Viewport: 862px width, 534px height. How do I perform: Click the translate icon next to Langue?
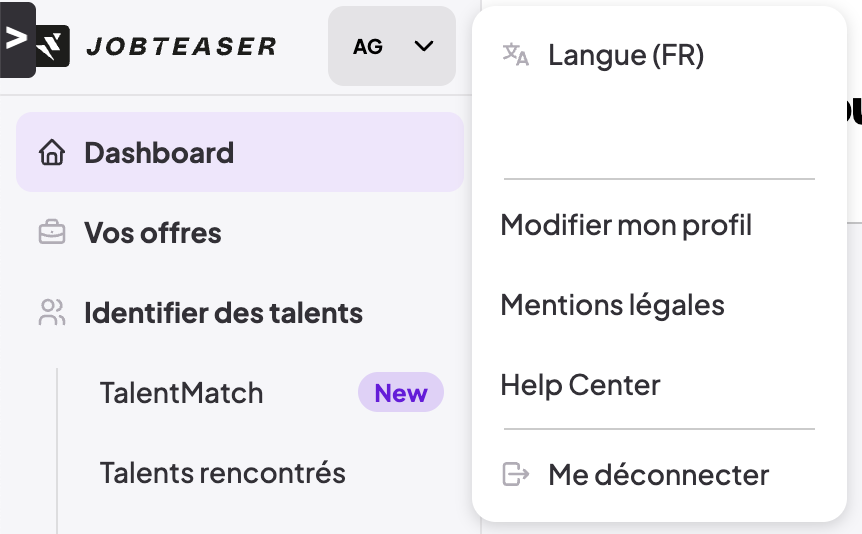pyautogui.click(x=515, y=55)
